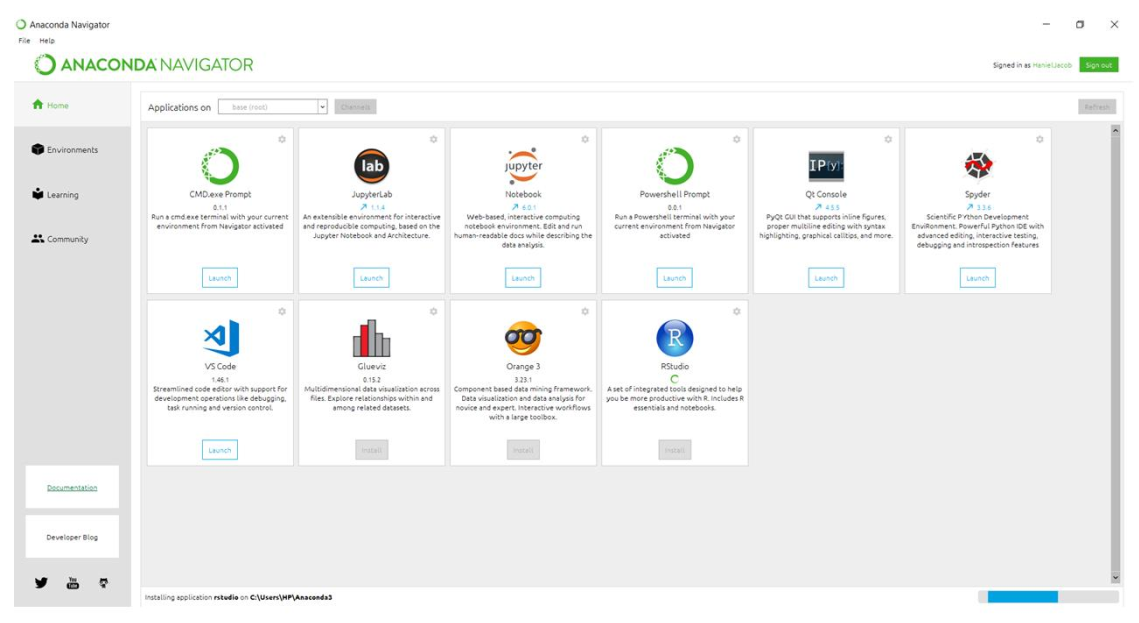
Task: Click the installation progress bar
Action: 1048,597
